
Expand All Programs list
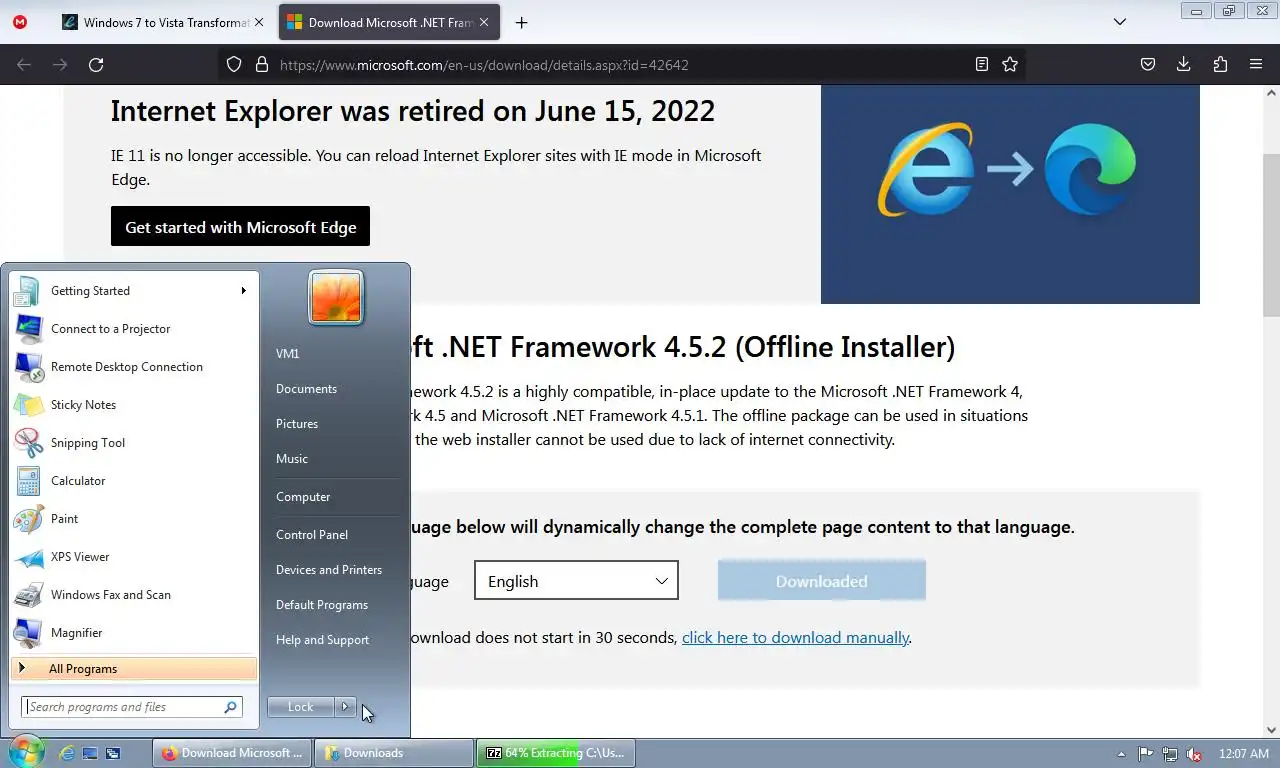pos(133,669)
